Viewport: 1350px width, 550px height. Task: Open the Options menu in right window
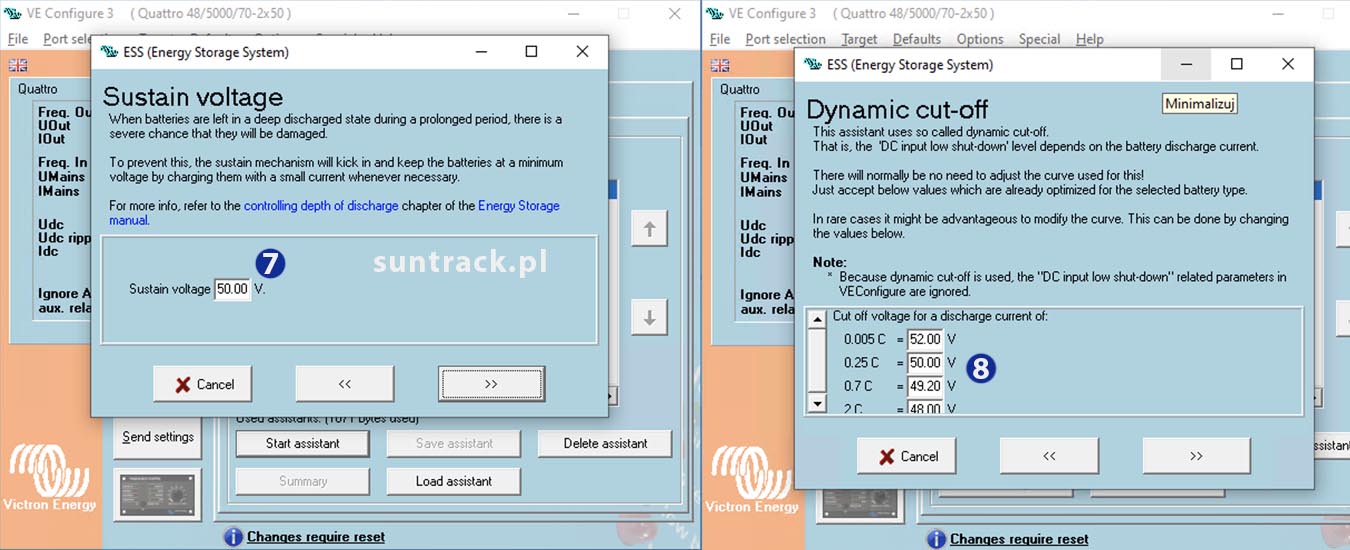(980, 39)
